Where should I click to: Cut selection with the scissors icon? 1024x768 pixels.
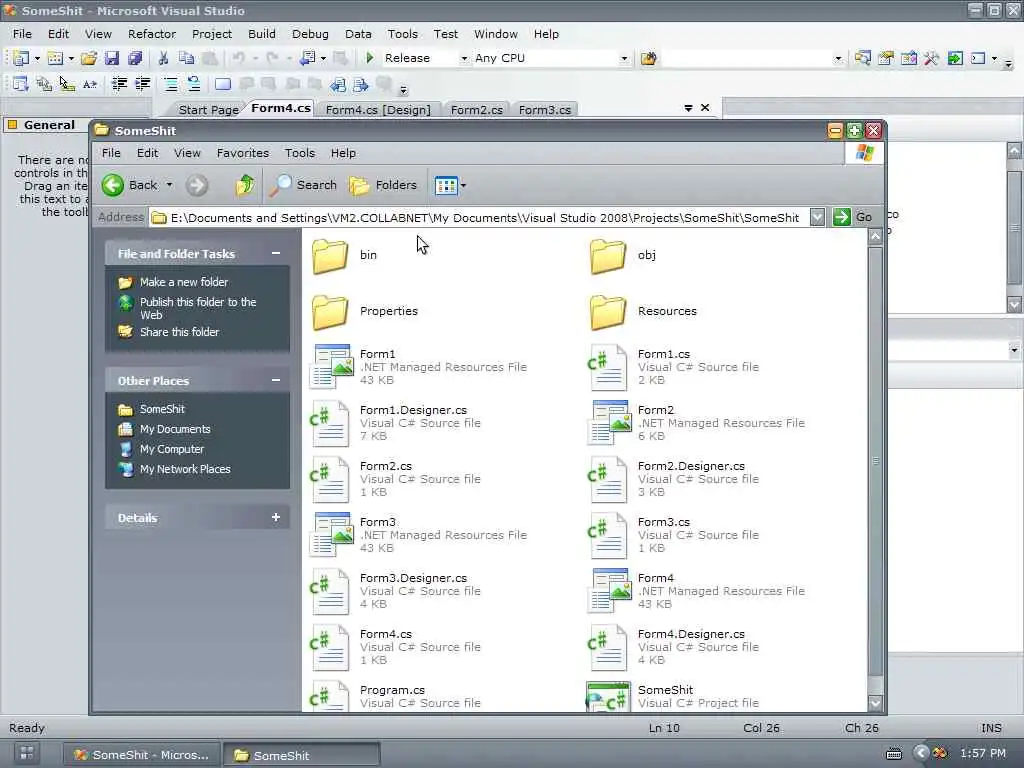pyautogui.click(x=163, y=58)
